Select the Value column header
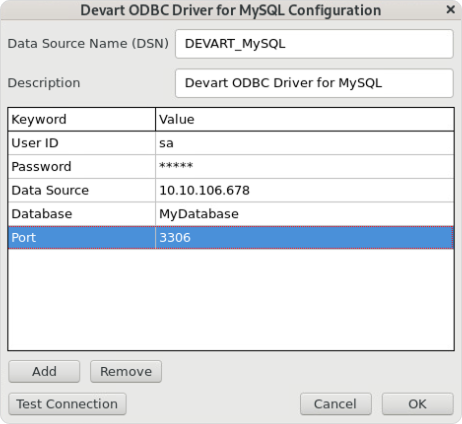Viewport: 462px width, 424px height. [x=305, y=119]
